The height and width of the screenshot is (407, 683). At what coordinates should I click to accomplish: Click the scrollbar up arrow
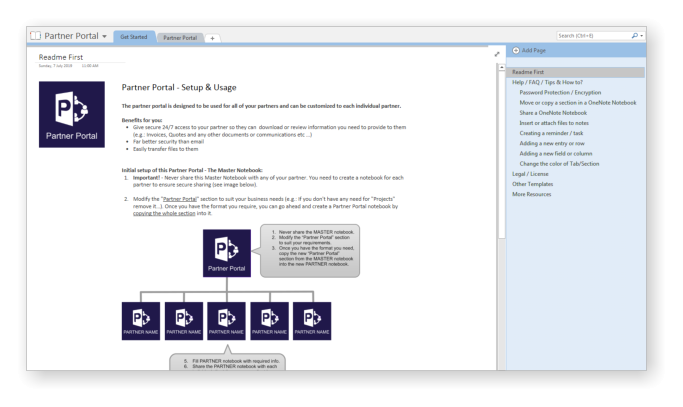pyautogui.click(x=502, y=68)
